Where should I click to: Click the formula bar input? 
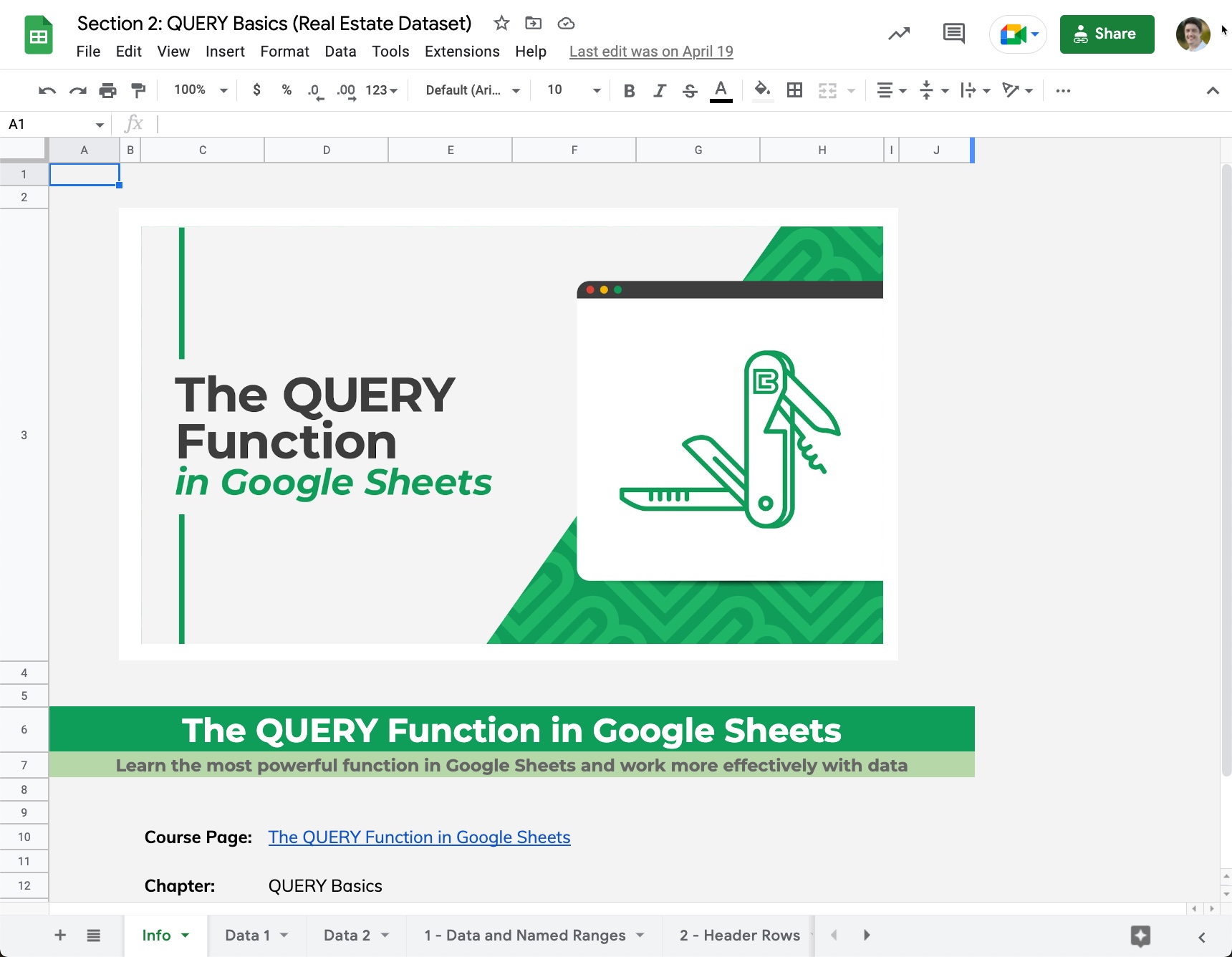coord(688,125)
